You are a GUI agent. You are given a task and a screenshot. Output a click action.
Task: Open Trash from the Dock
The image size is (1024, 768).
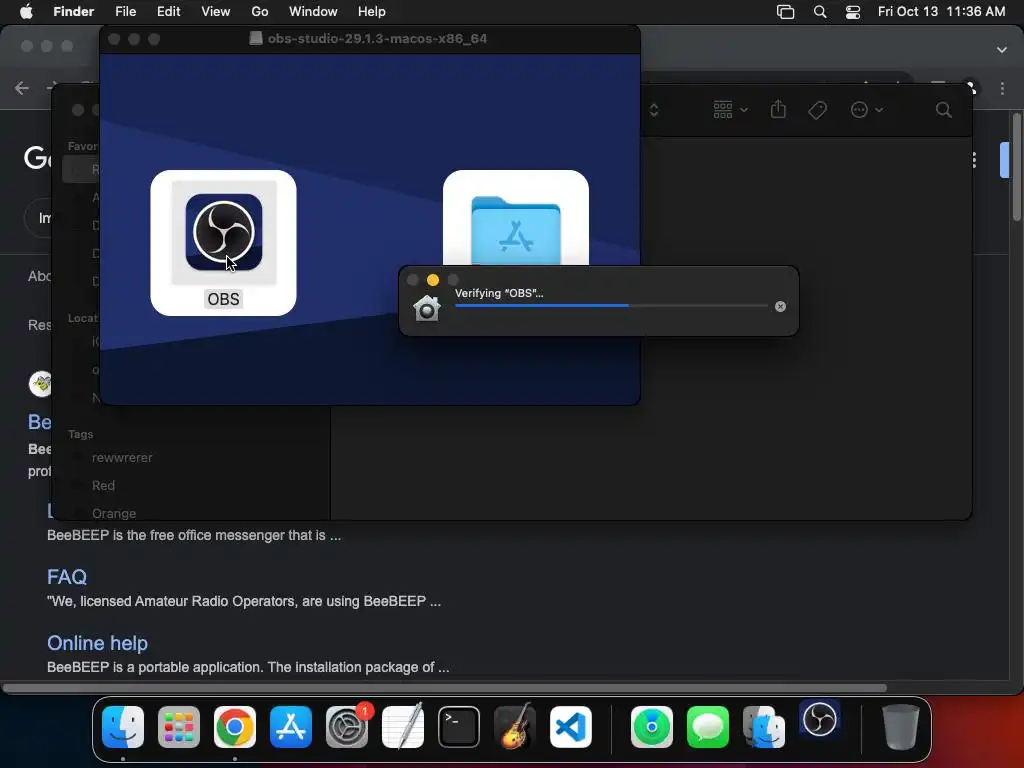(900, 726)
